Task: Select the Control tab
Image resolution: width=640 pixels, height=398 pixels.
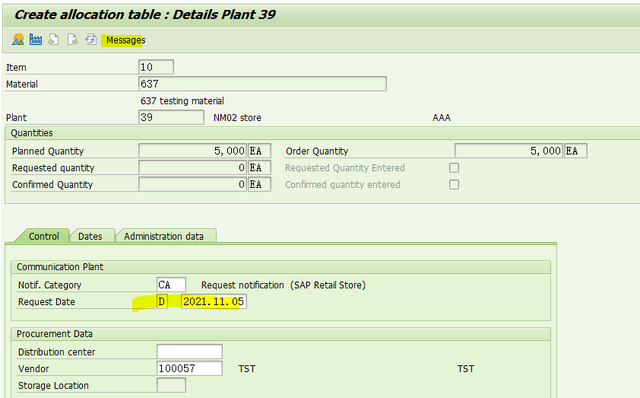Action: (x=44, y=236)
